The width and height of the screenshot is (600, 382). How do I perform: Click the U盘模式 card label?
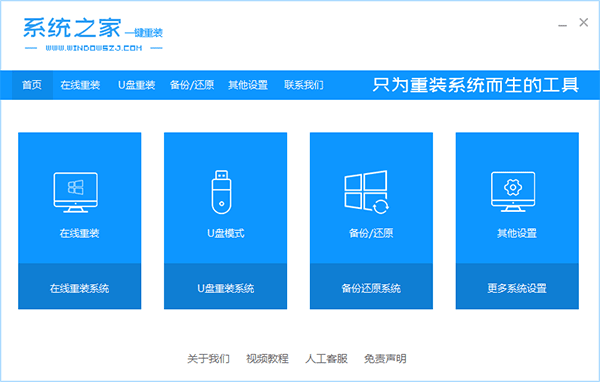[x=226, y=233]
